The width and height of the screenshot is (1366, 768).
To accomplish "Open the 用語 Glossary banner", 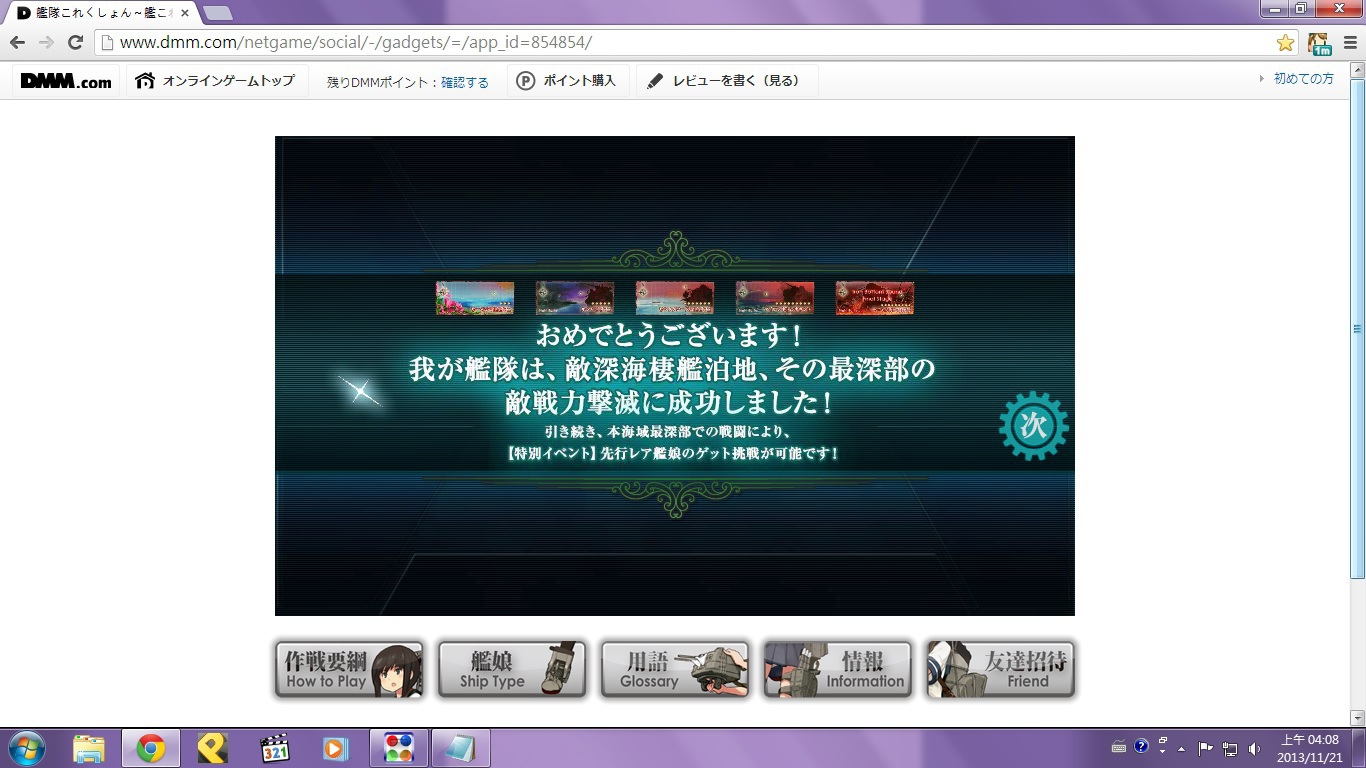I will [x=675, y=670].
